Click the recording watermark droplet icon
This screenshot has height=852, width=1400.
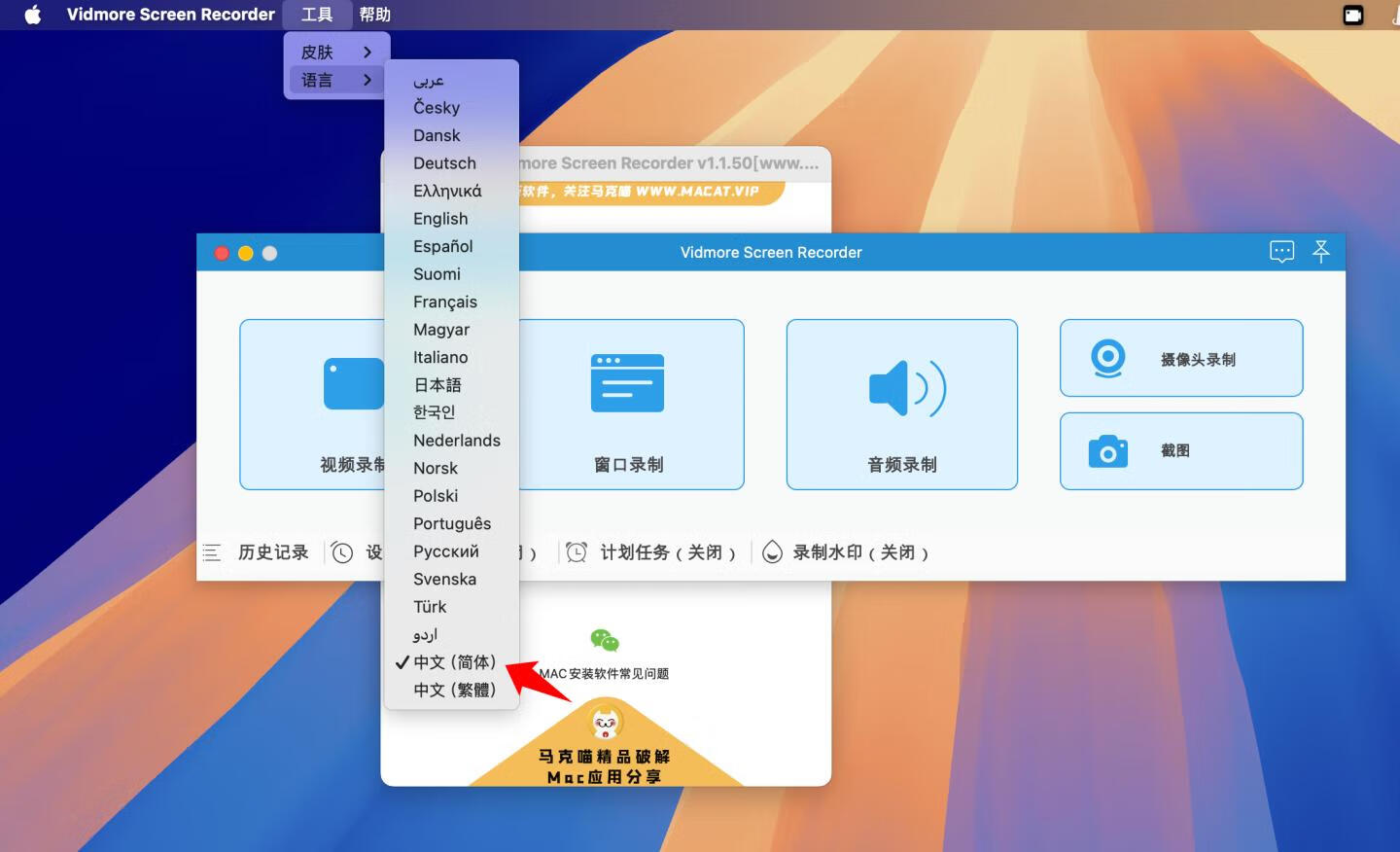click(x=772, y=552)
